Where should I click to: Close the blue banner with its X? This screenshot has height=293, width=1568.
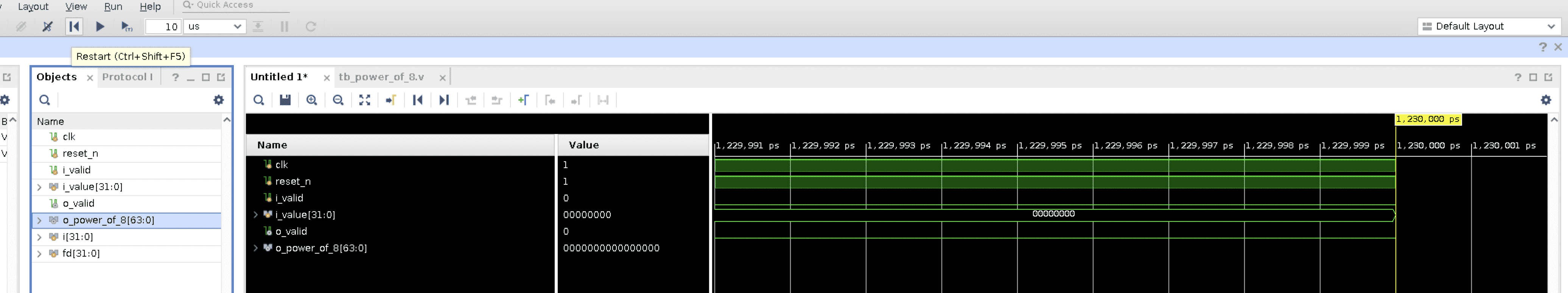[1558, 47]
